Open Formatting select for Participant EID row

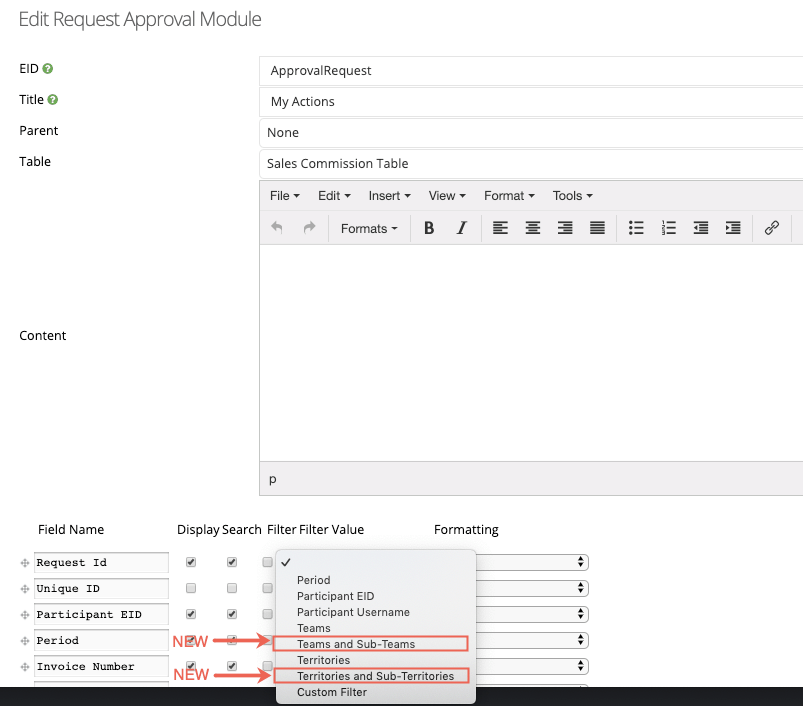[533, 614]
